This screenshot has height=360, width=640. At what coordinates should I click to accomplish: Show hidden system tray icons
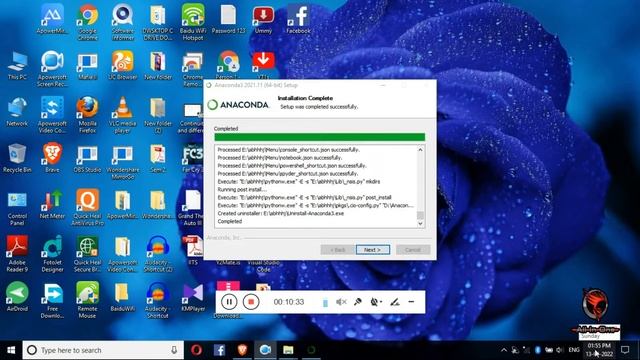pyautogui.click(x=504, y=350)
